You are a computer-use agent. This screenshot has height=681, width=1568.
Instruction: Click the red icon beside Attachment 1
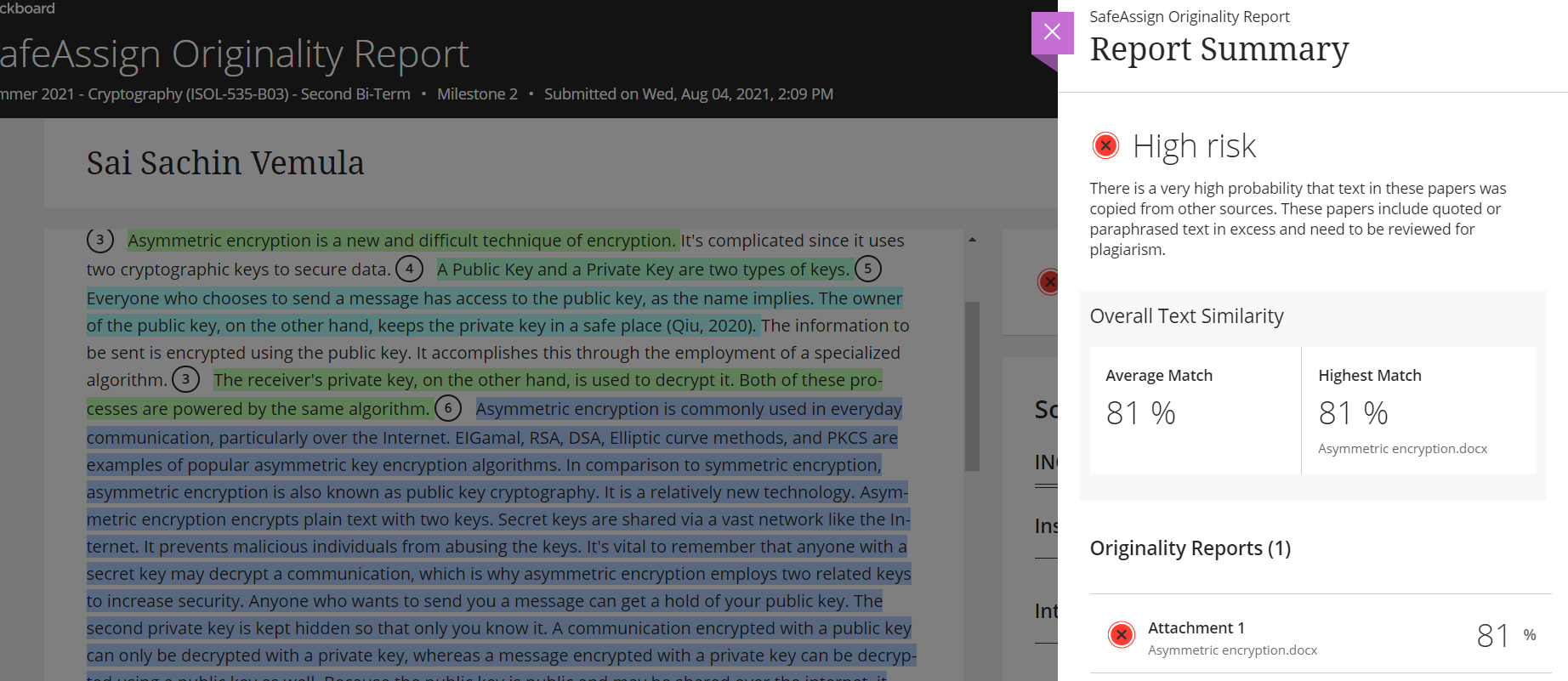tap(1122, 634)
